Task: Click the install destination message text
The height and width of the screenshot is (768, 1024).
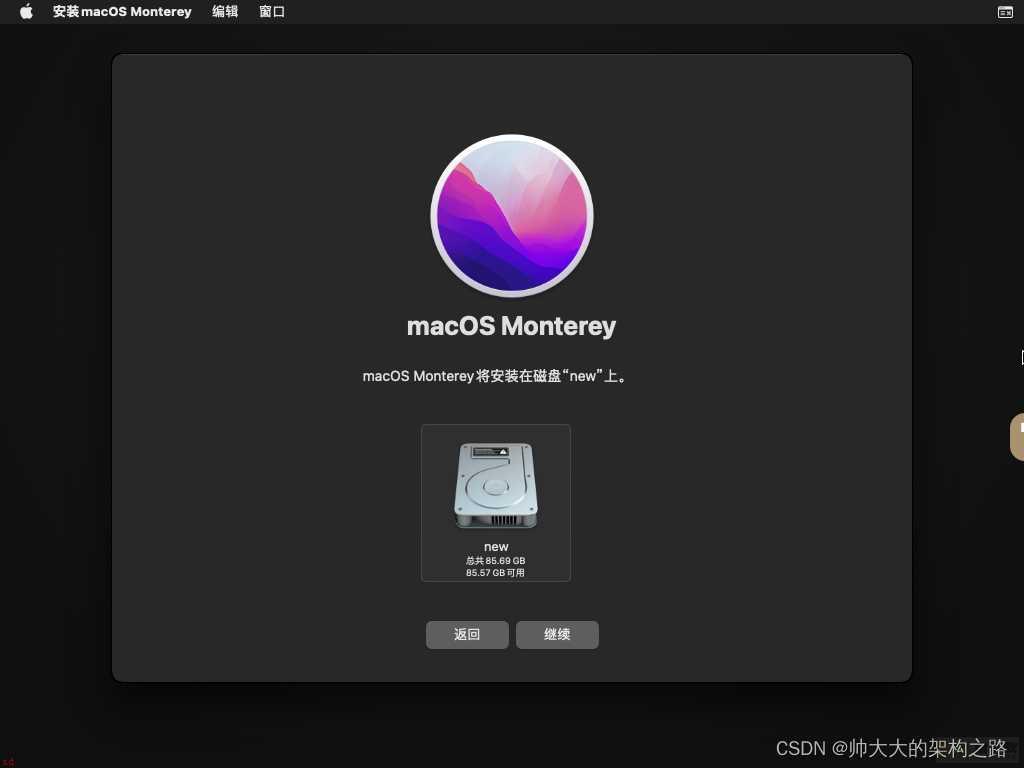Action: pyautogui.click(x=494, y=376)
